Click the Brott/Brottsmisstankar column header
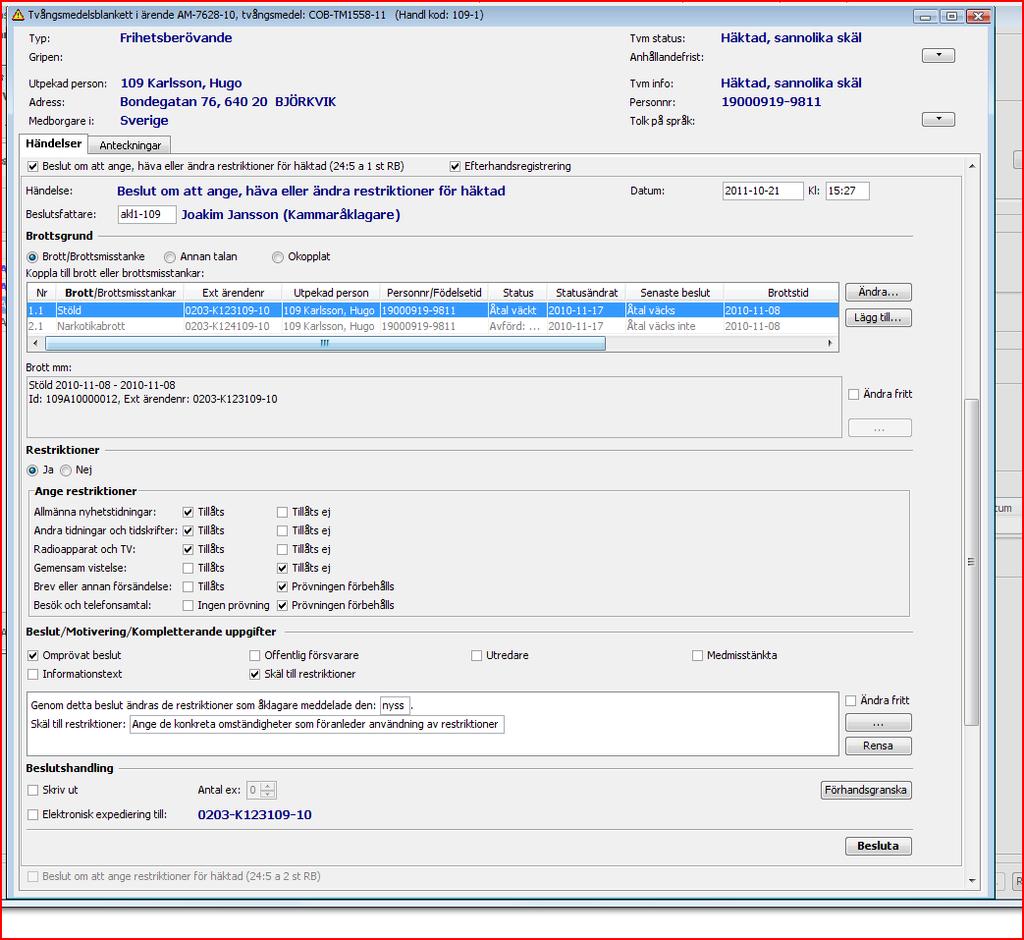The width and height of the screenshot is (1024, 940). 120,293
